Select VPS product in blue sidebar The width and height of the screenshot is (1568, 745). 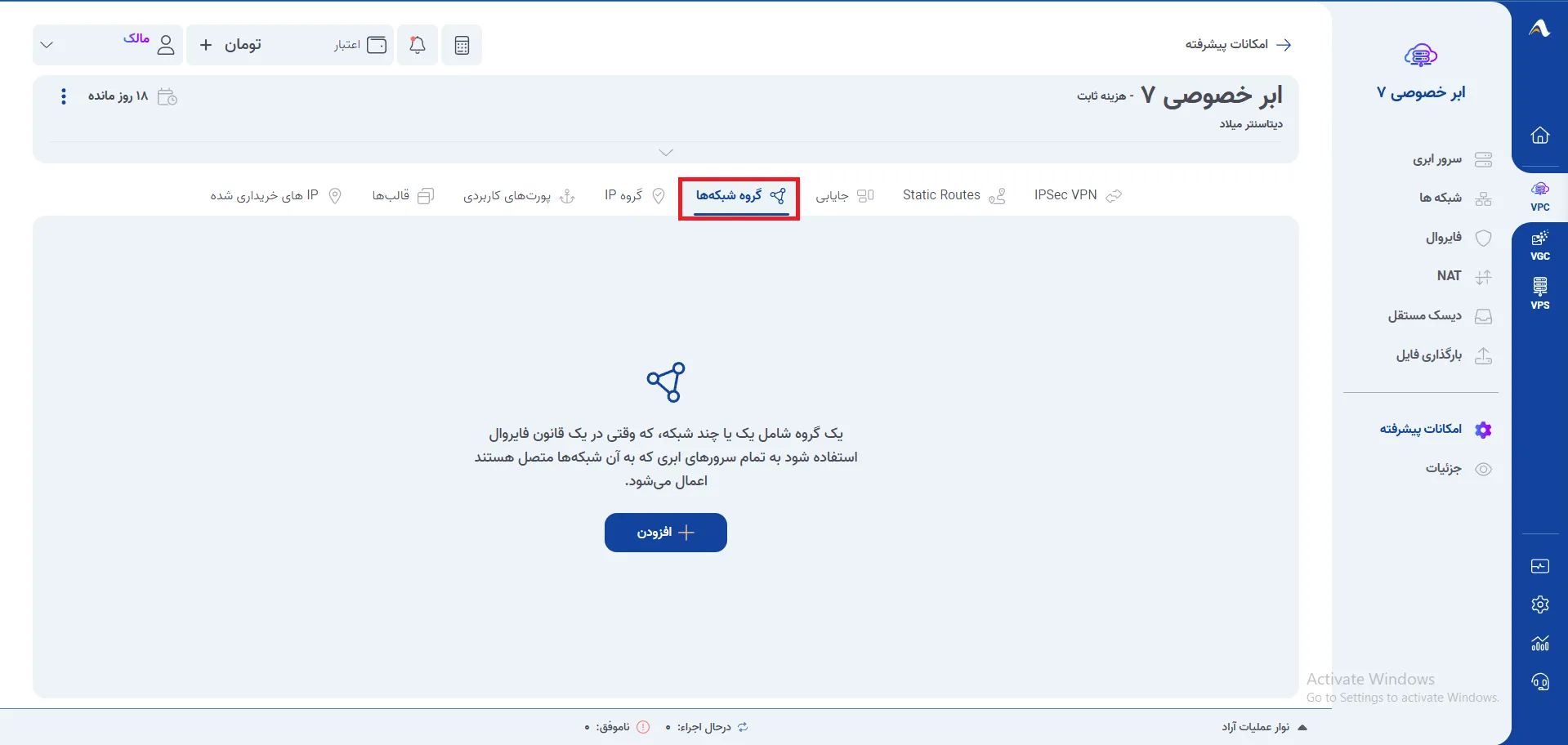pyautogui.click(x=1540, y=294)
